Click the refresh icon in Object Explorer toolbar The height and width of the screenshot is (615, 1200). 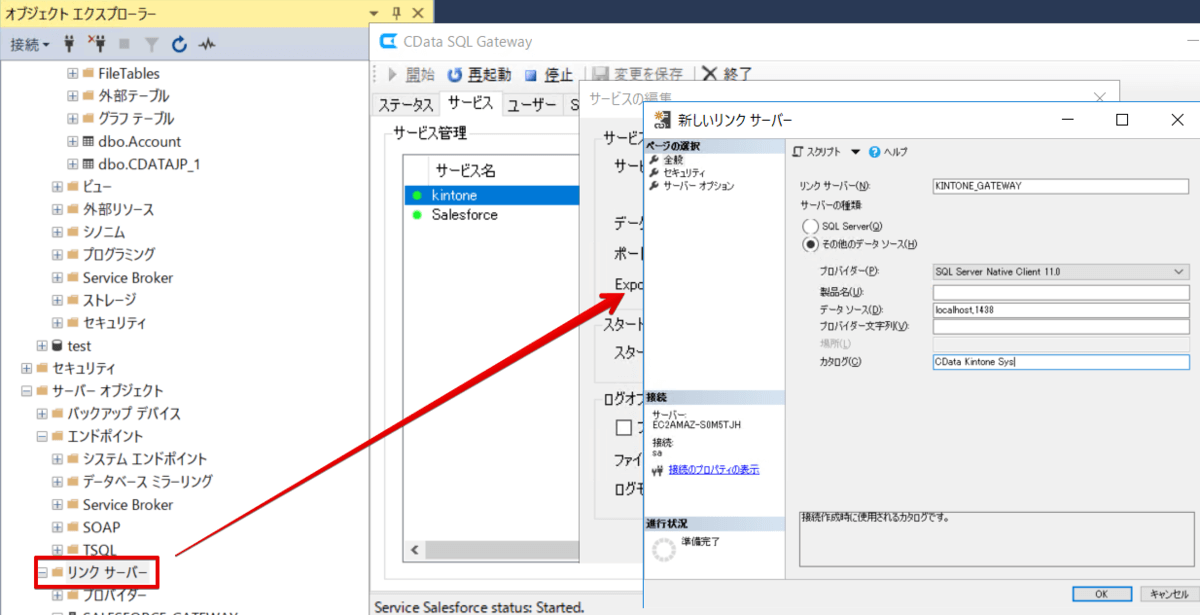180,44
